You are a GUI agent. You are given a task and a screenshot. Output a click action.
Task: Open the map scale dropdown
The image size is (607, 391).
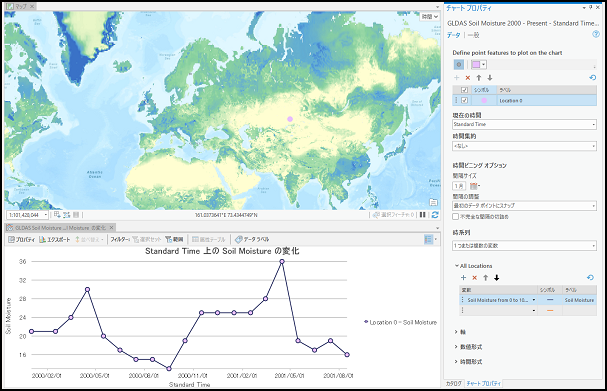pos(46,214)
